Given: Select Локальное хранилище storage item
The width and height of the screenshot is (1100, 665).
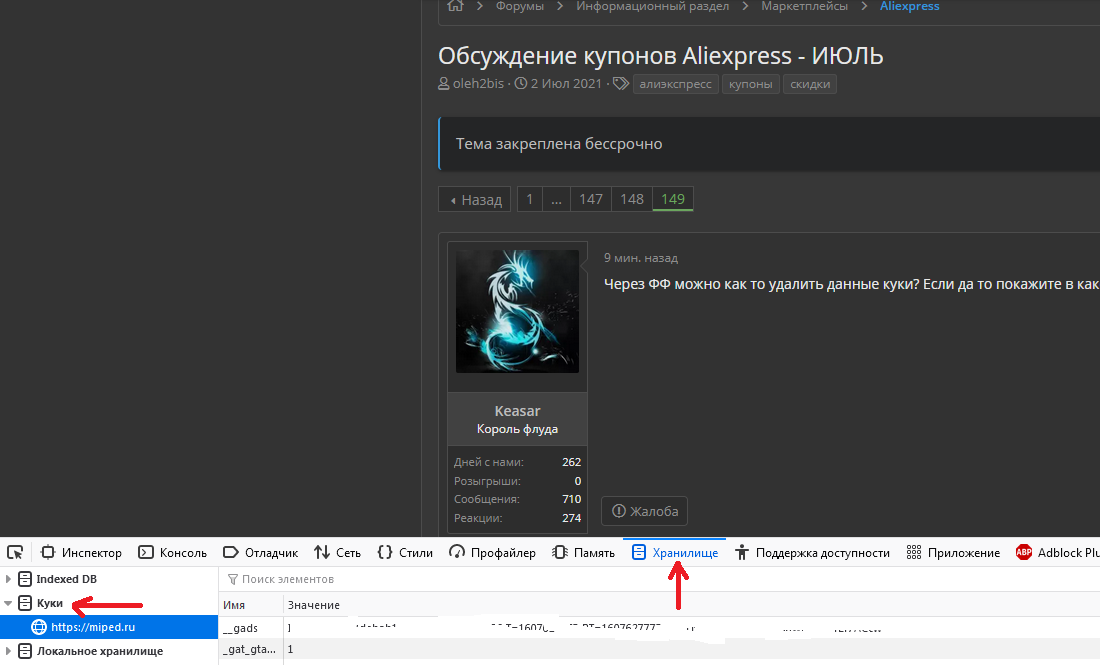Looking at the screenshot, I should tap(100, 651).
